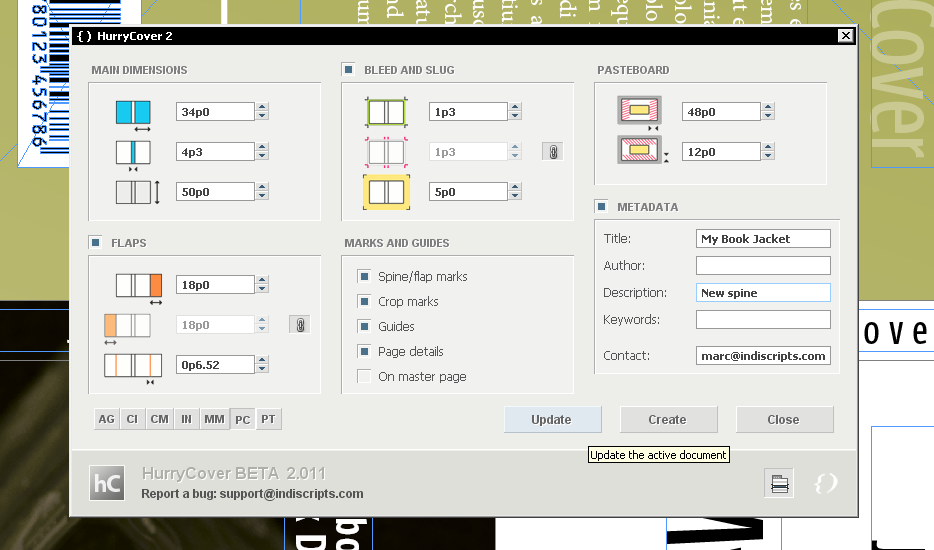The image size is (934, 550).
Task: Click the Create button
Action: (667, 420)
